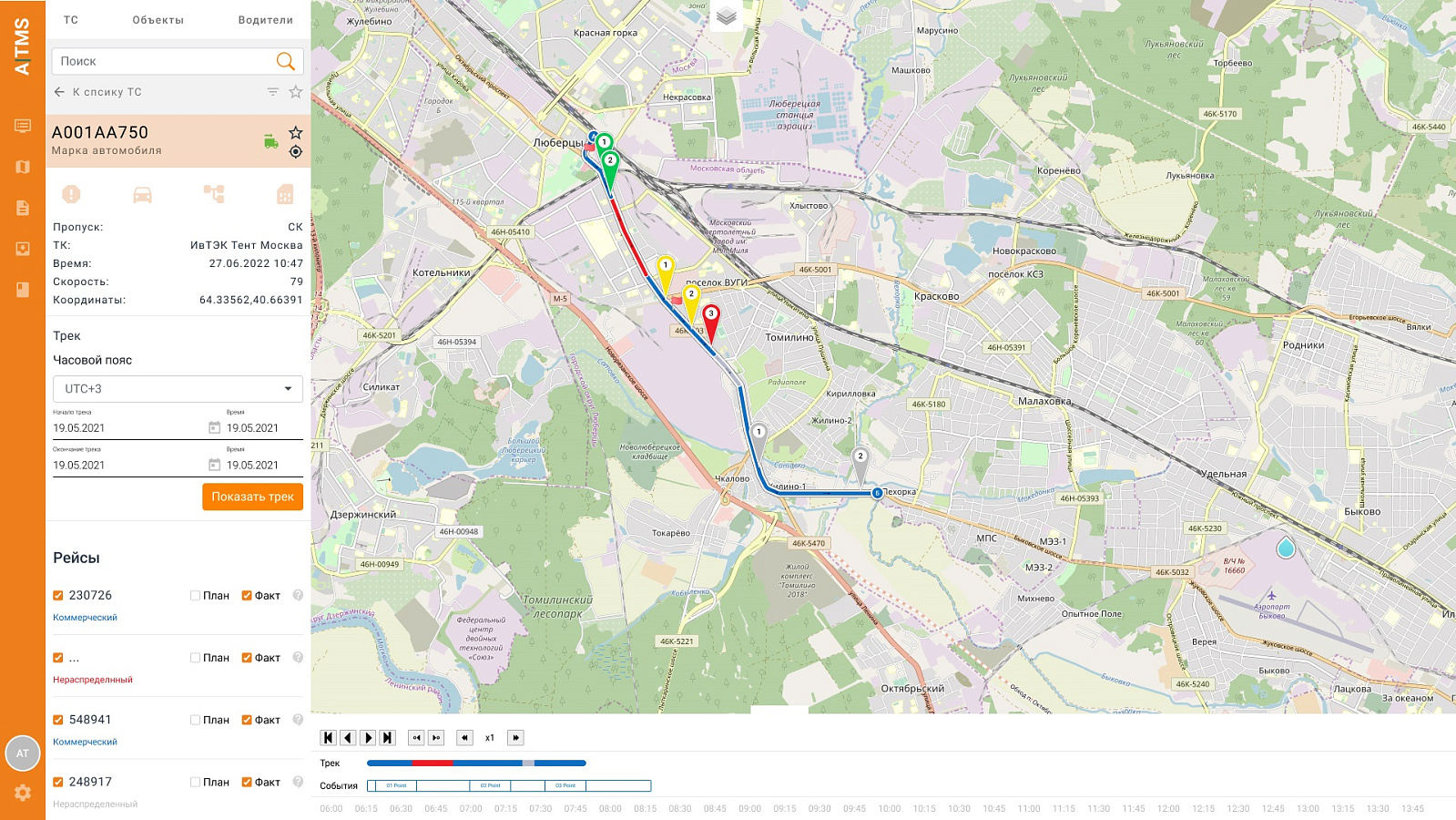Click Нераспределенный red label link
This screenshot has height=820, width=1456.
pos(93,680)
